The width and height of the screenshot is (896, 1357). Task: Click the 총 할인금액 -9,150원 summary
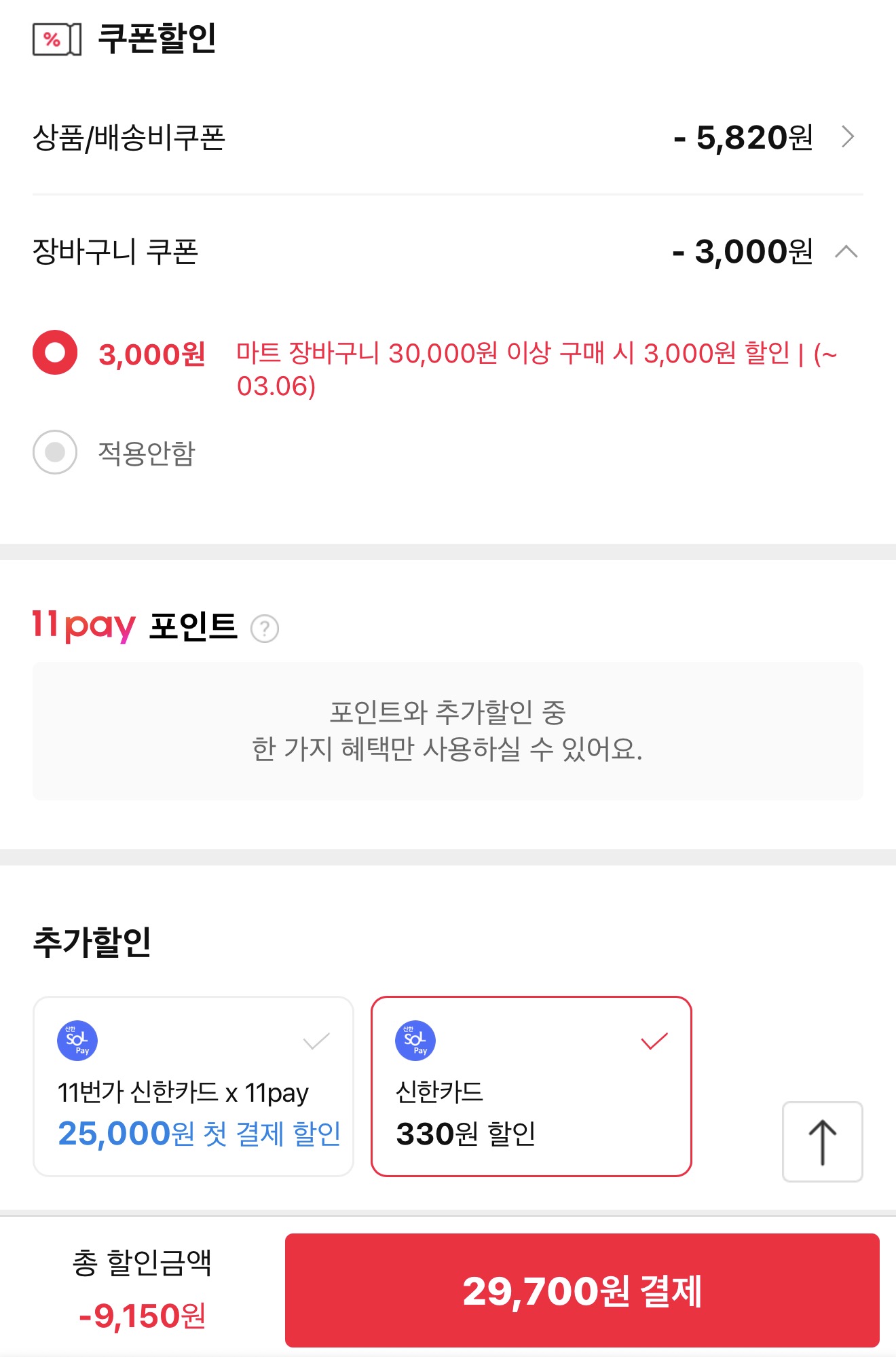(x=143, y=1290)
